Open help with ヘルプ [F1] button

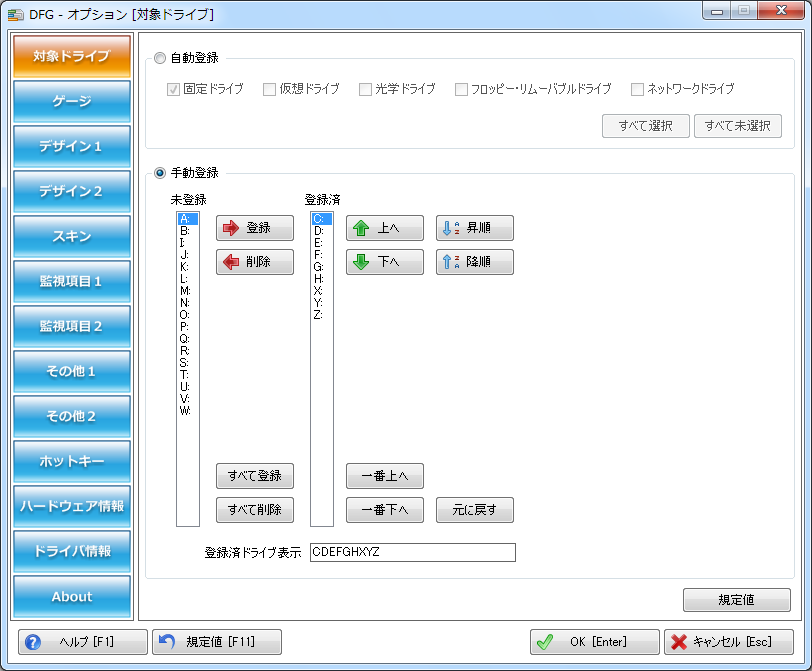pos(83,642)
